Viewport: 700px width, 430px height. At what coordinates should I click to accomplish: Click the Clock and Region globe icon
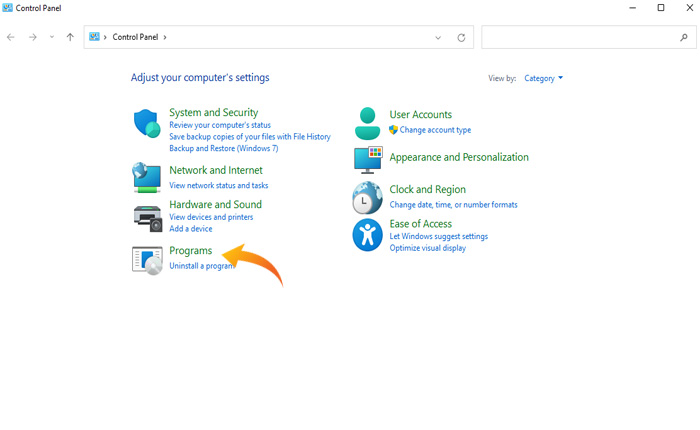click(368, 197)
